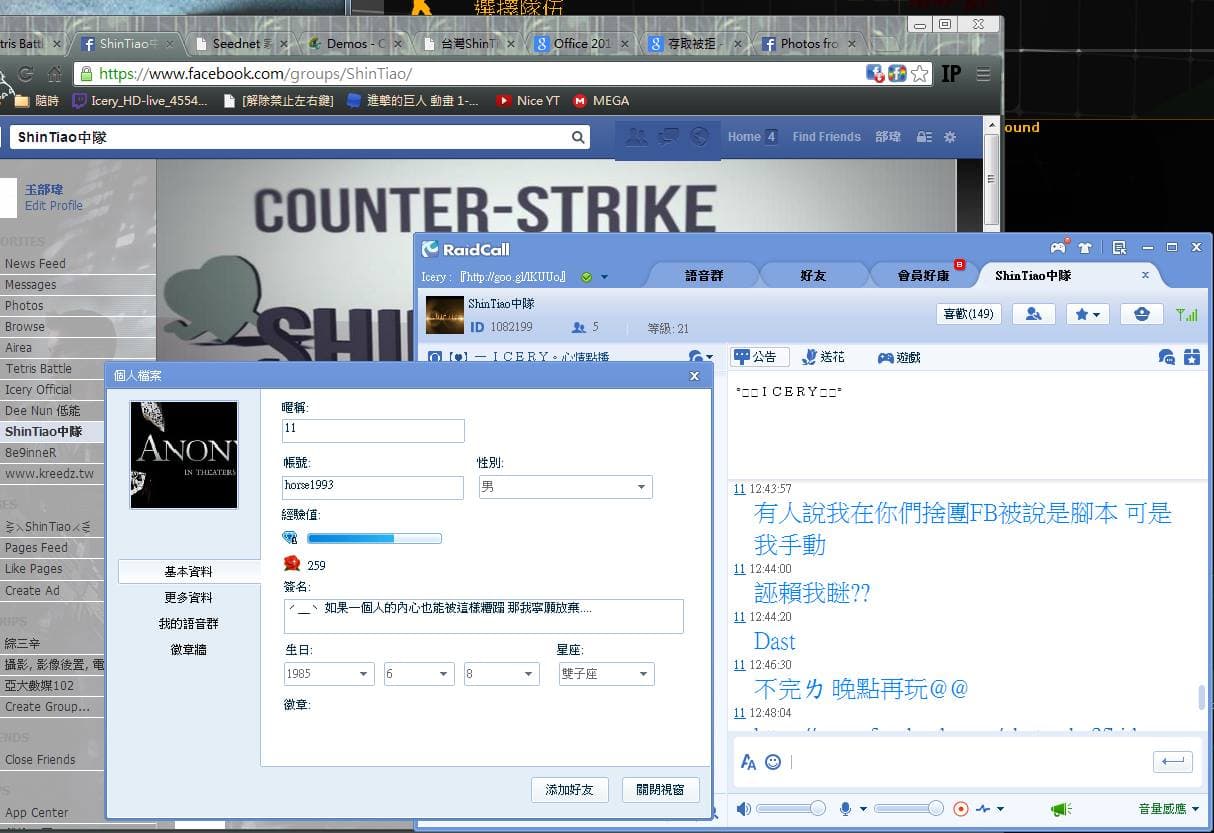The width and height of the screenshot is (1214, 833).
Task: Switch to the 好友 tab in RaidCall
Action: [813, 275]
